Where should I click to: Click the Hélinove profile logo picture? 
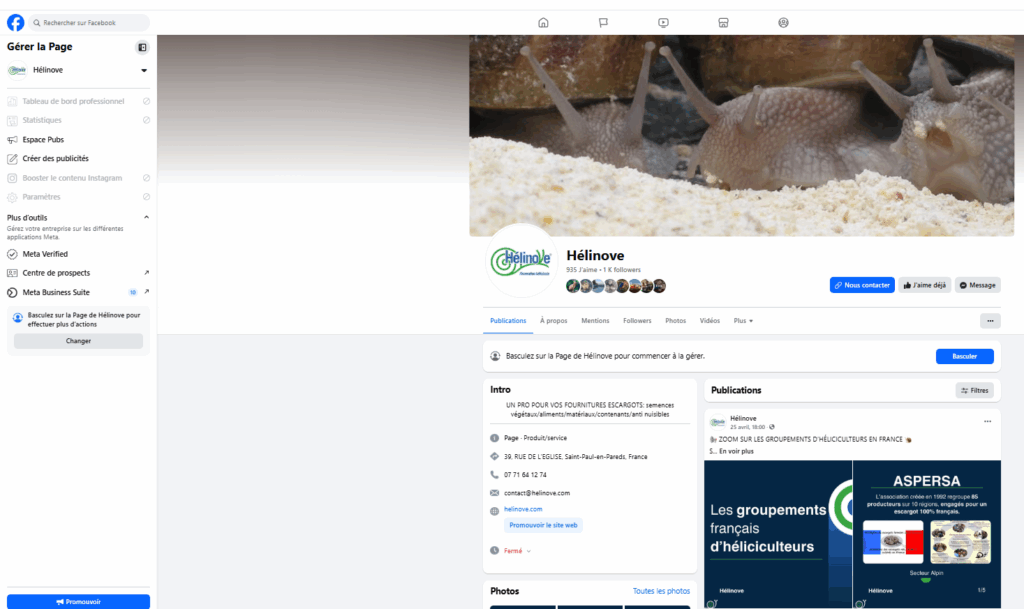521,260
